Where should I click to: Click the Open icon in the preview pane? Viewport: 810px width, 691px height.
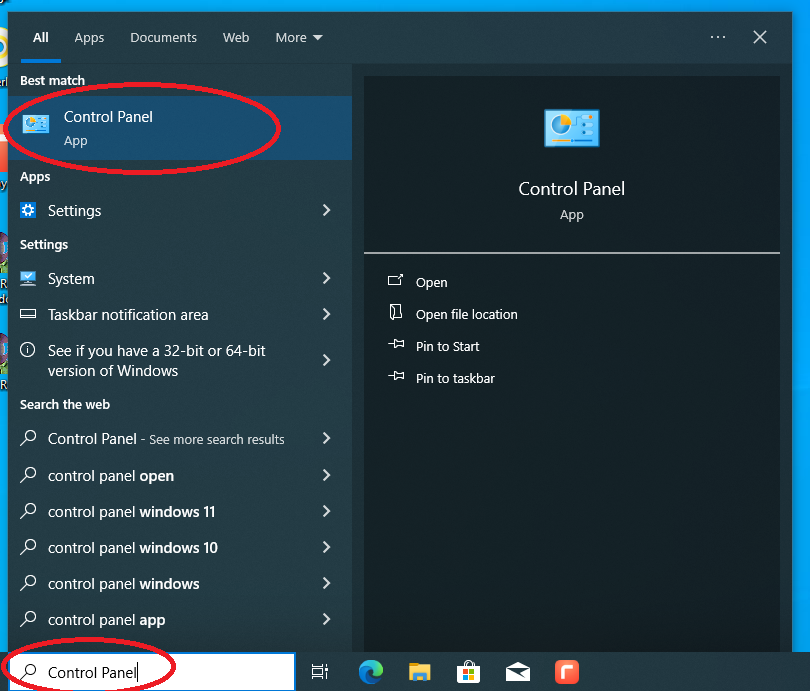[x=395, y=280]
